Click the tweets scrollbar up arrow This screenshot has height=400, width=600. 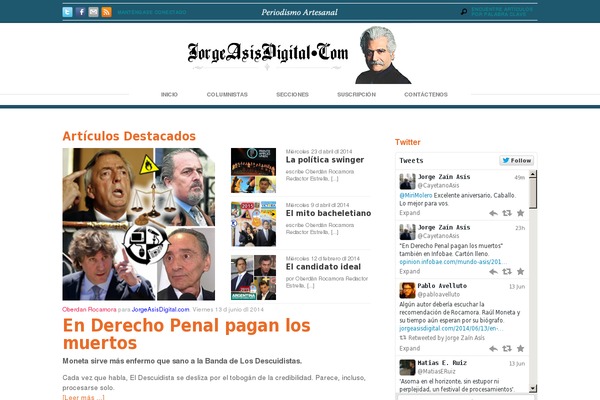pyautogui.click(x=533, y=174)
